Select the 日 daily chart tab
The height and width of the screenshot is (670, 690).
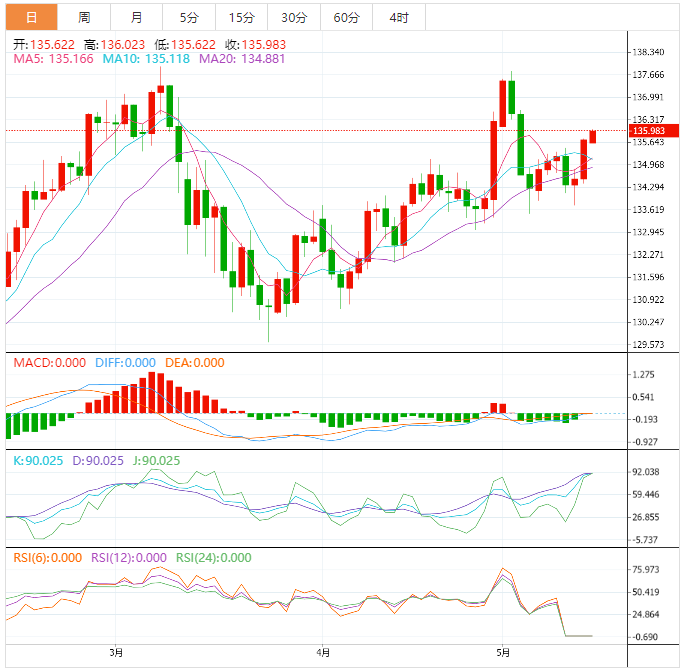[x=31, y=18]
